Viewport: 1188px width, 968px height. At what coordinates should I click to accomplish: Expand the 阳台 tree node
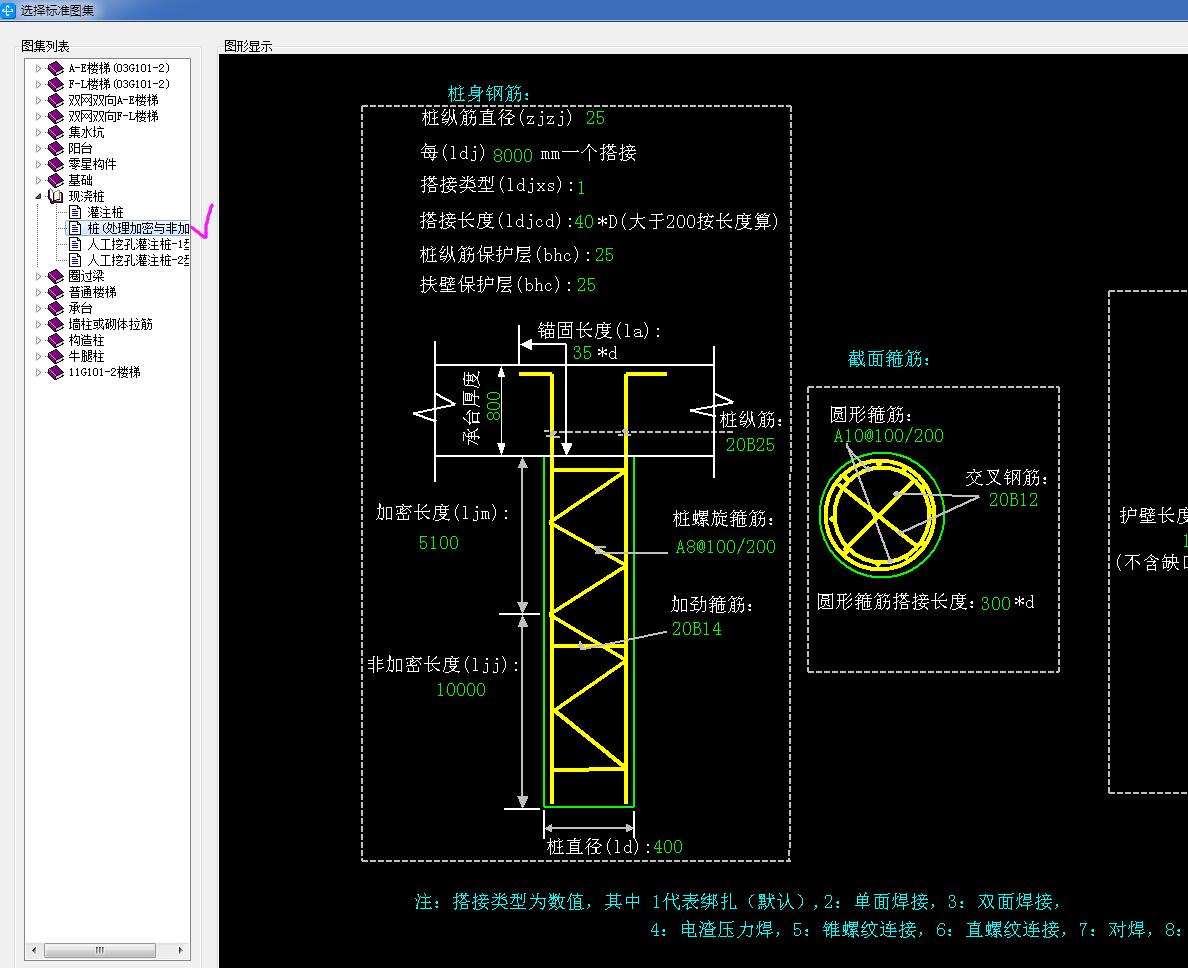coord(38,148)
